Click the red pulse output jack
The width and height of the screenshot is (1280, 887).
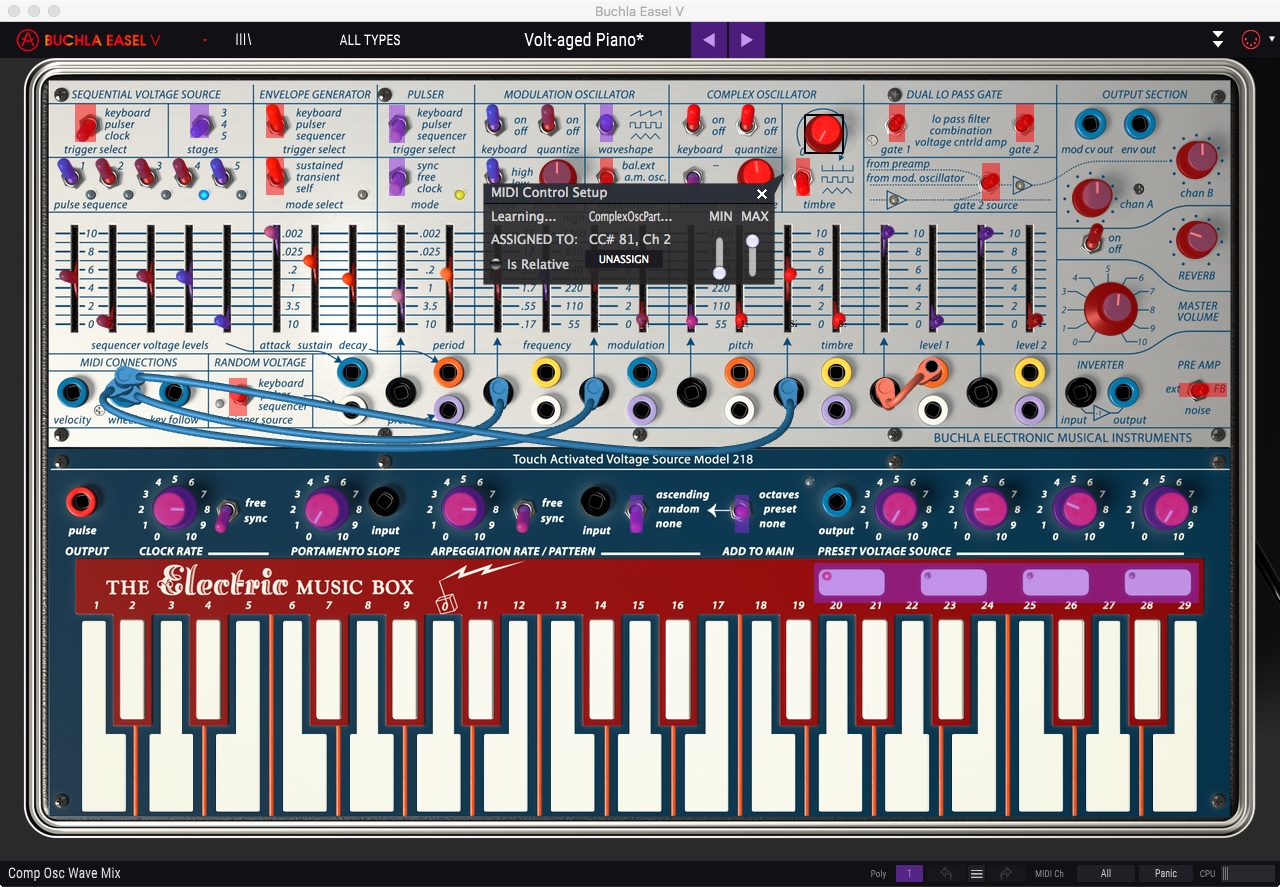[81, 502]
